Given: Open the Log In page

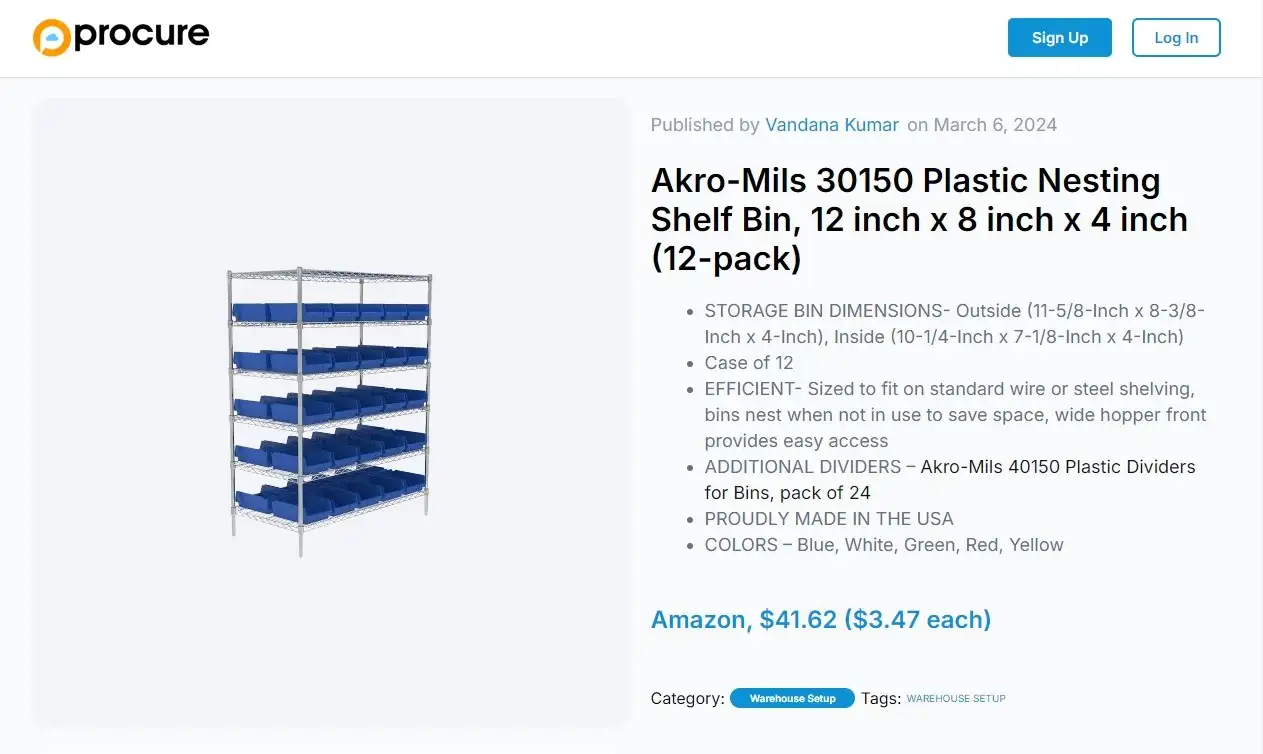Looking at the screenshot, I should (1175, 38).
